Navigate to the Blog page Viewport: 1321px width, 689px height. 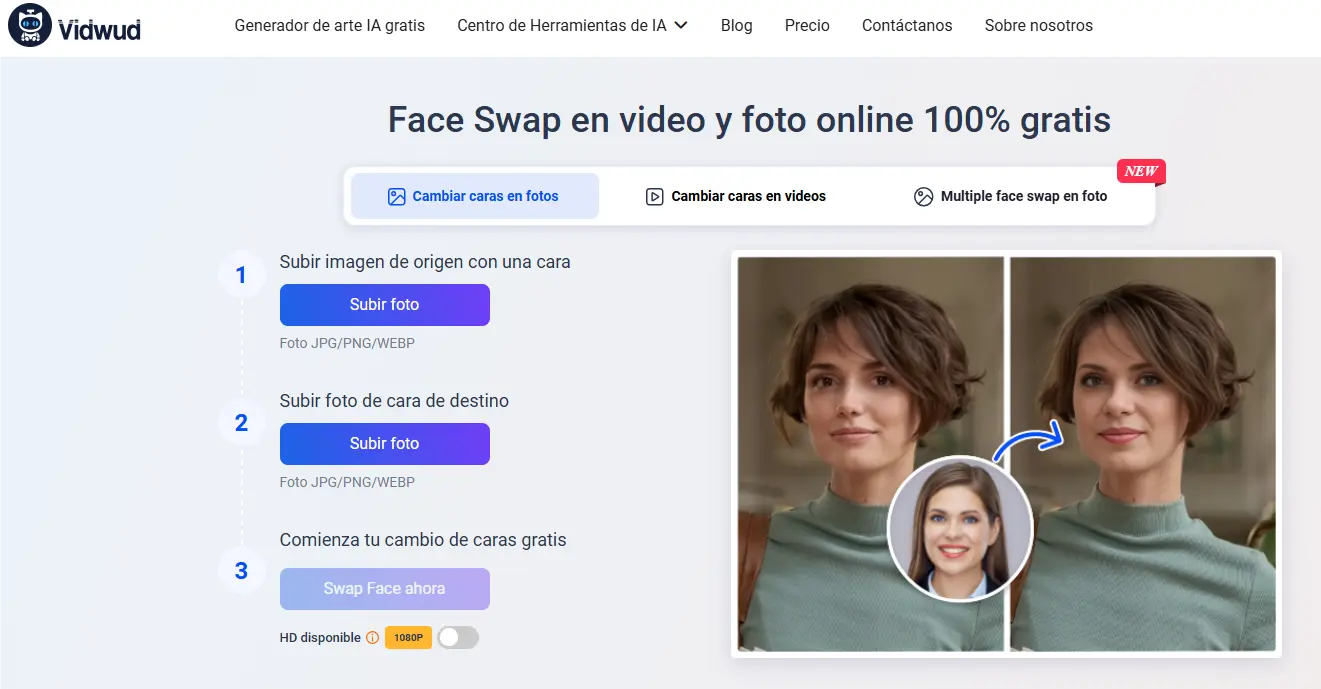[736, 25]
